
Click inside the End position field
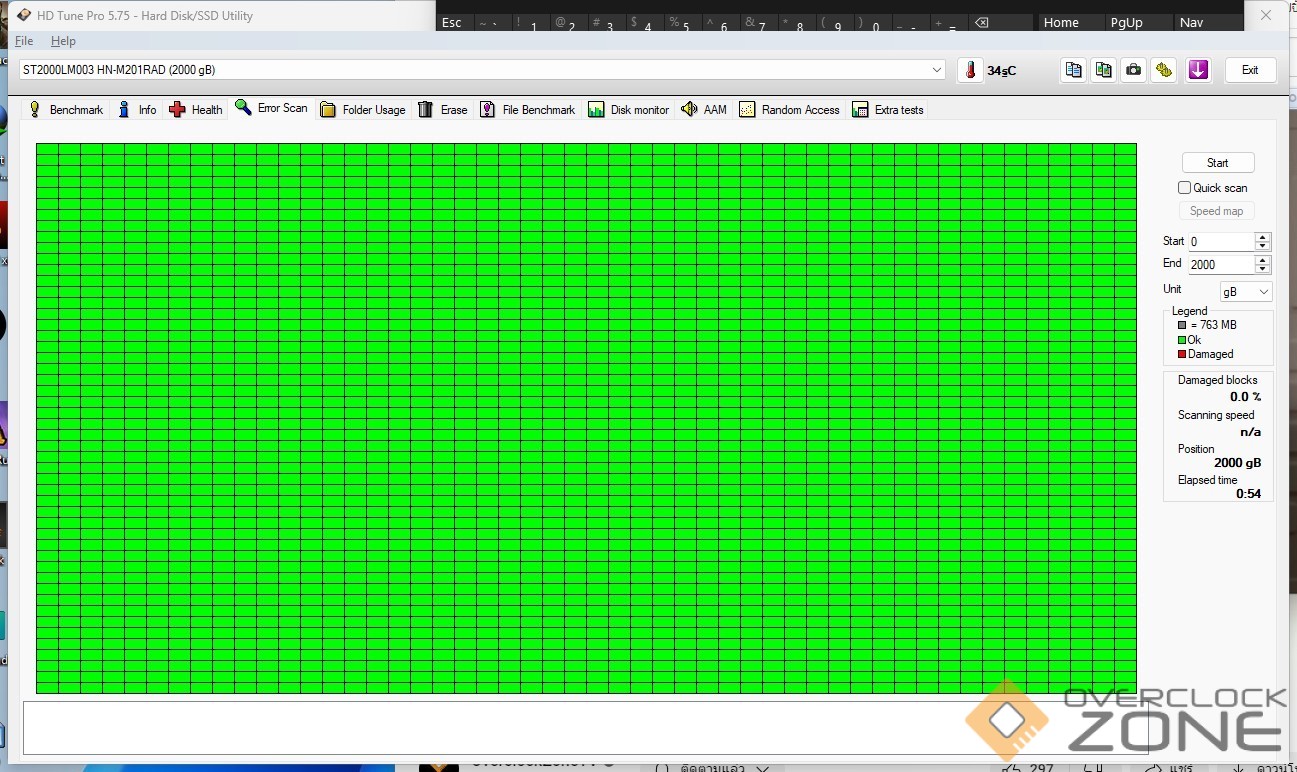point(1220,265)
